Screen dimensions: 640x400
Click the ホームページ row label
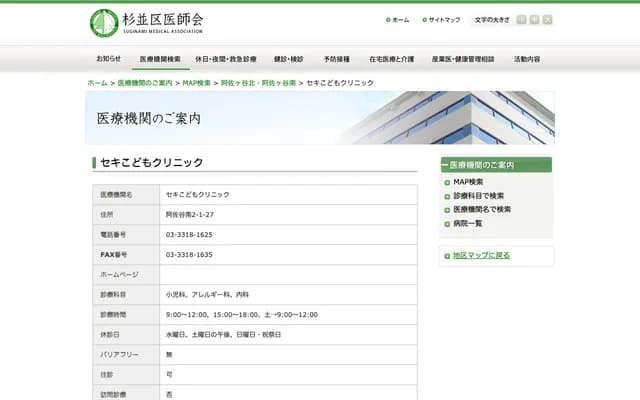pos(120,275)
